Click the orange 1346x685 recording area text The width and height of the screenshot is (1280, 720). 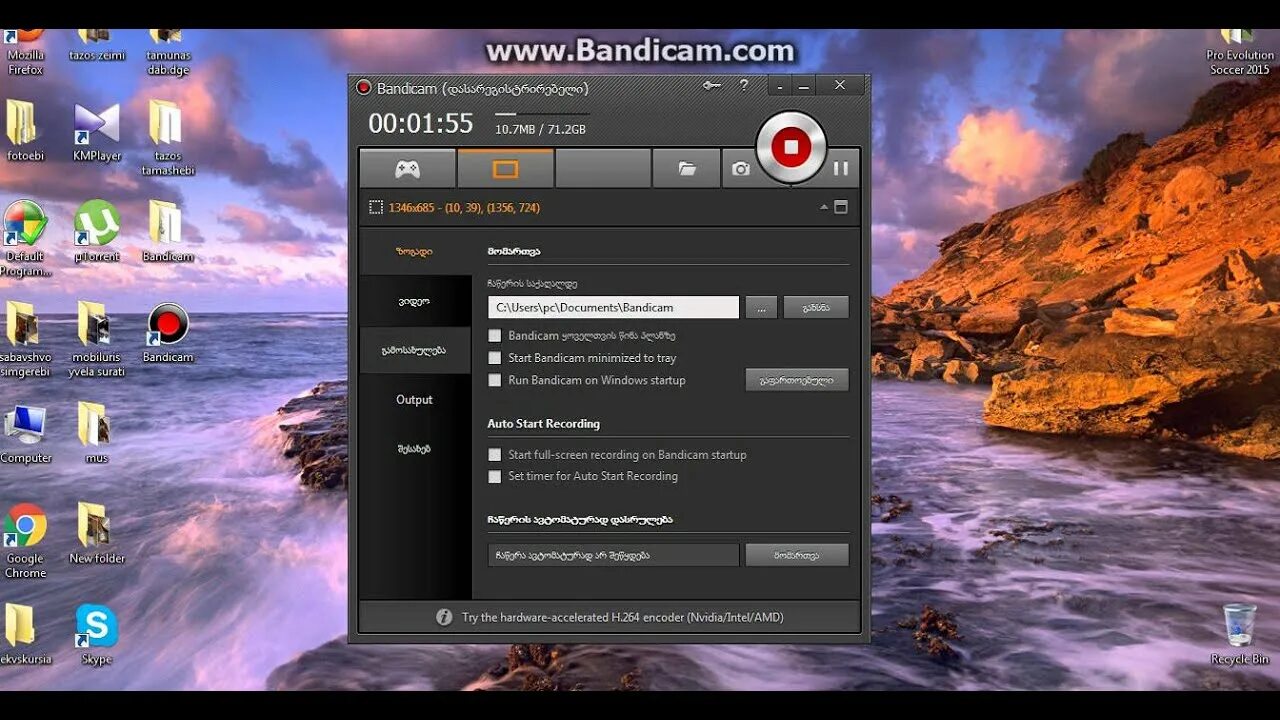tap(464, 208)
